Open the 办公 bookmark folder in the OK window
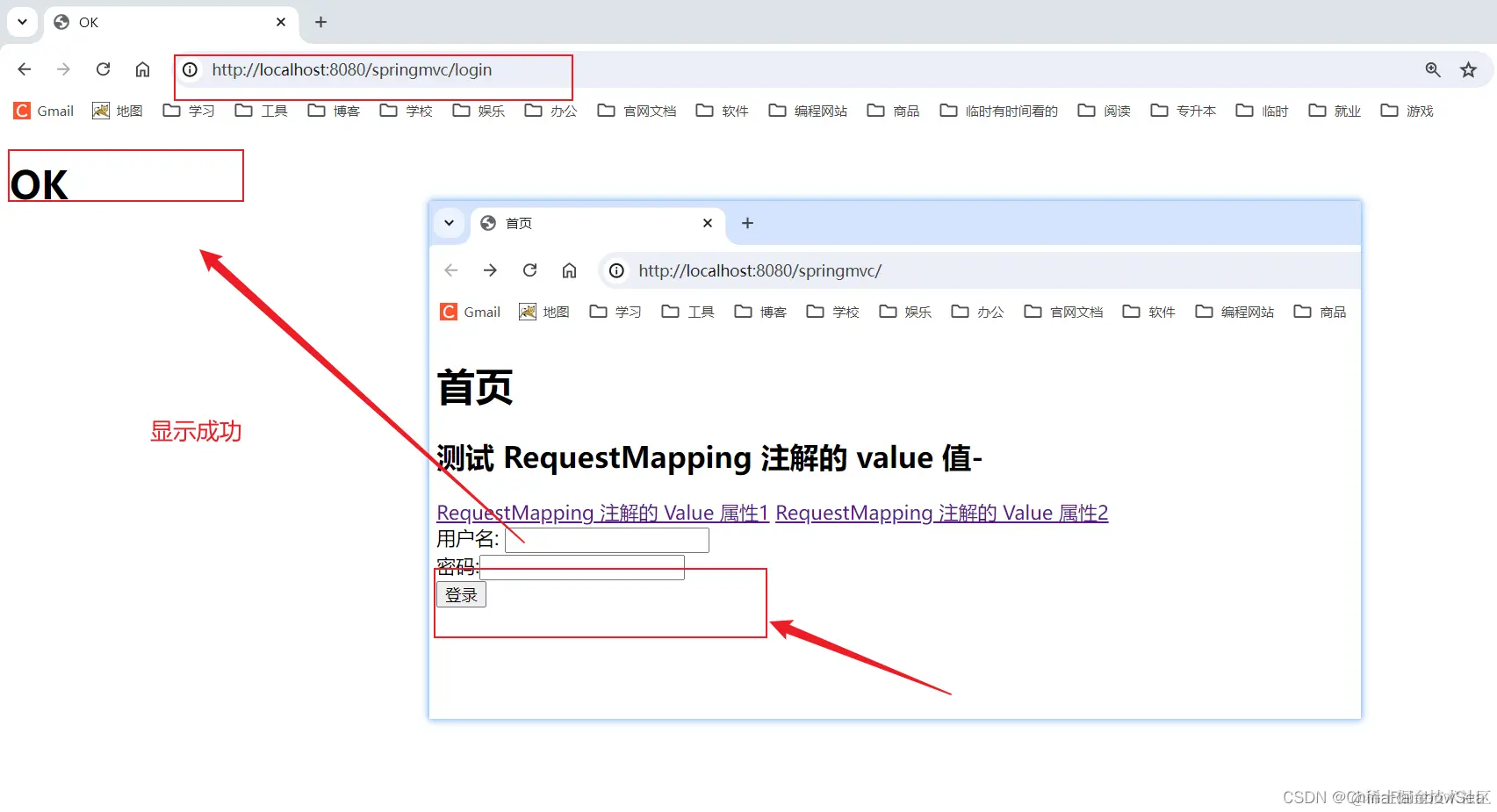1497x812 pixels. (551, 111)
